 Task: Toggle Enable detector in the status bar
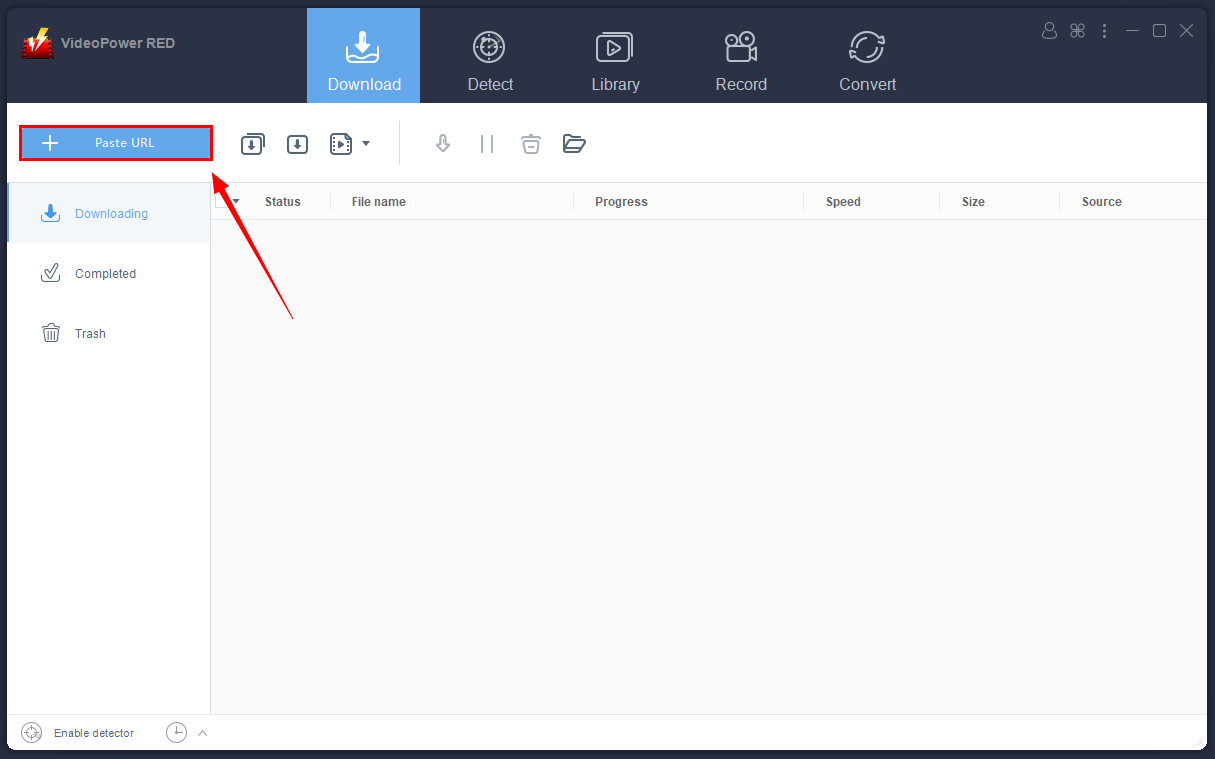(x=78, y=733)
